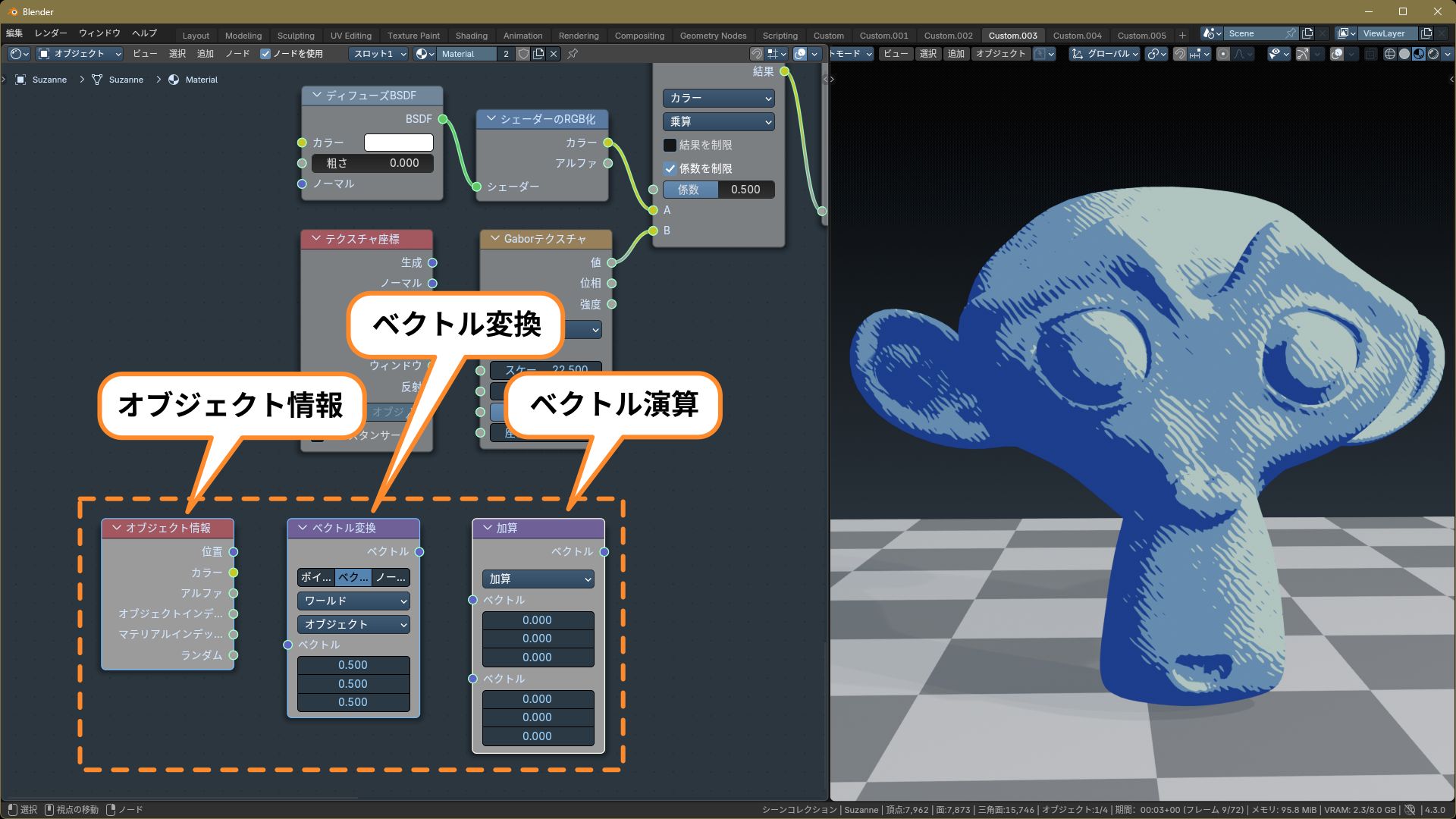Open the スロット1 slot dropdown
The image size is (1456, 819).
point(379,54)
